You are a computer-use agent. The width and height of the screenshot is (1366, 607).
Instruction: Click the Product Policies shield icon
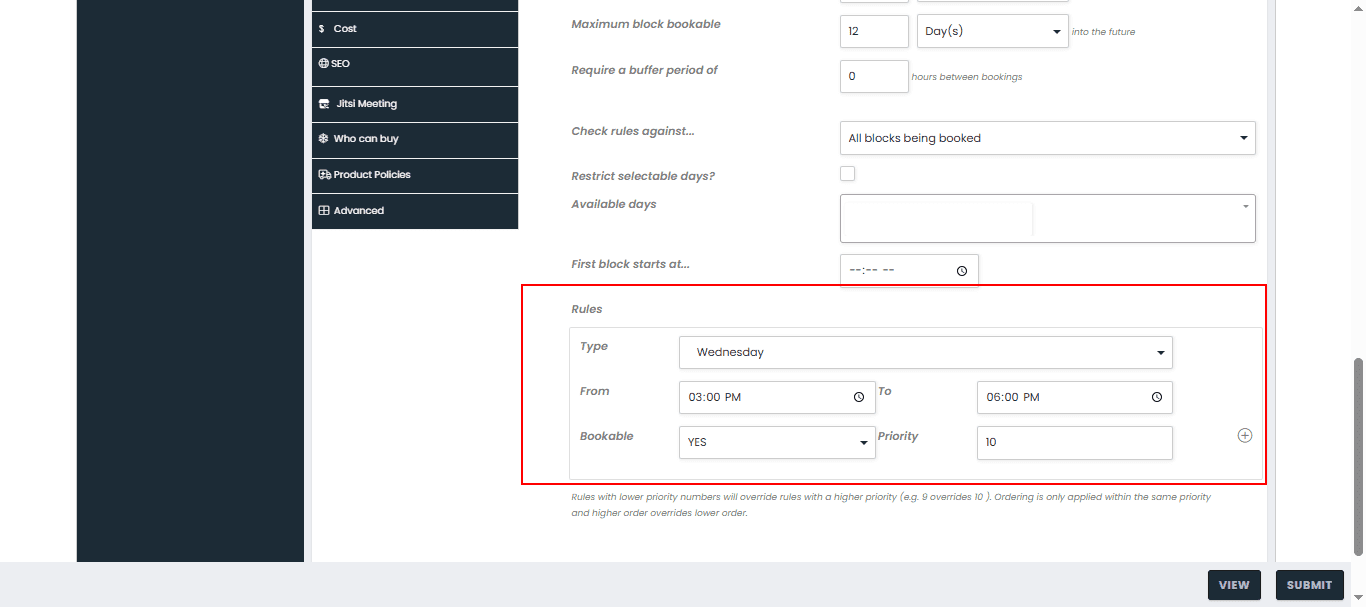point(323,174)
